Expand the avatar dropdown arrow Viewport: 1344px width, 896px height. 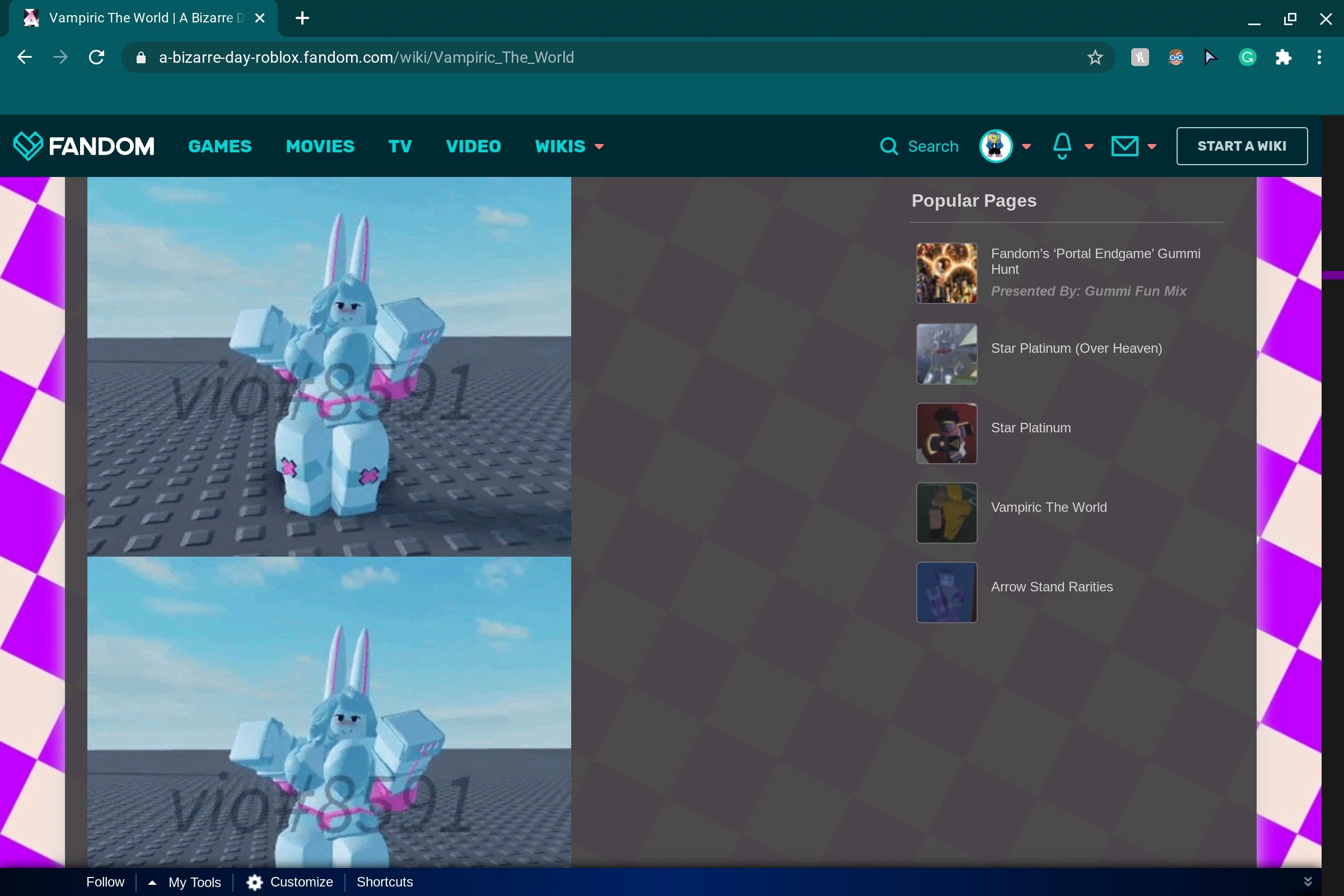(x=1027, y=147)
